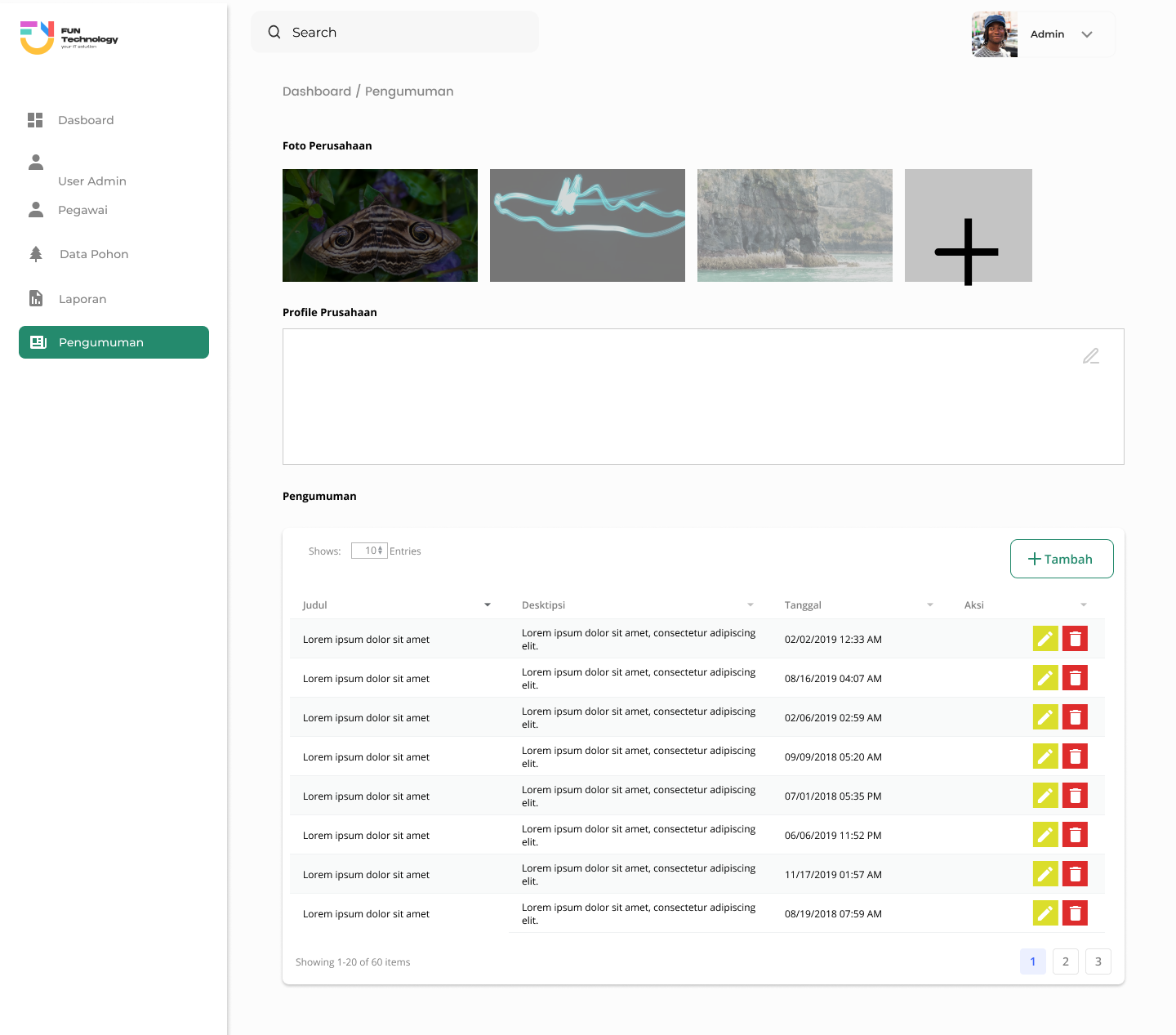Click the edit pencil in Profile Prusahaan box
The image size is (1176, 1035).
(1091, 356)
